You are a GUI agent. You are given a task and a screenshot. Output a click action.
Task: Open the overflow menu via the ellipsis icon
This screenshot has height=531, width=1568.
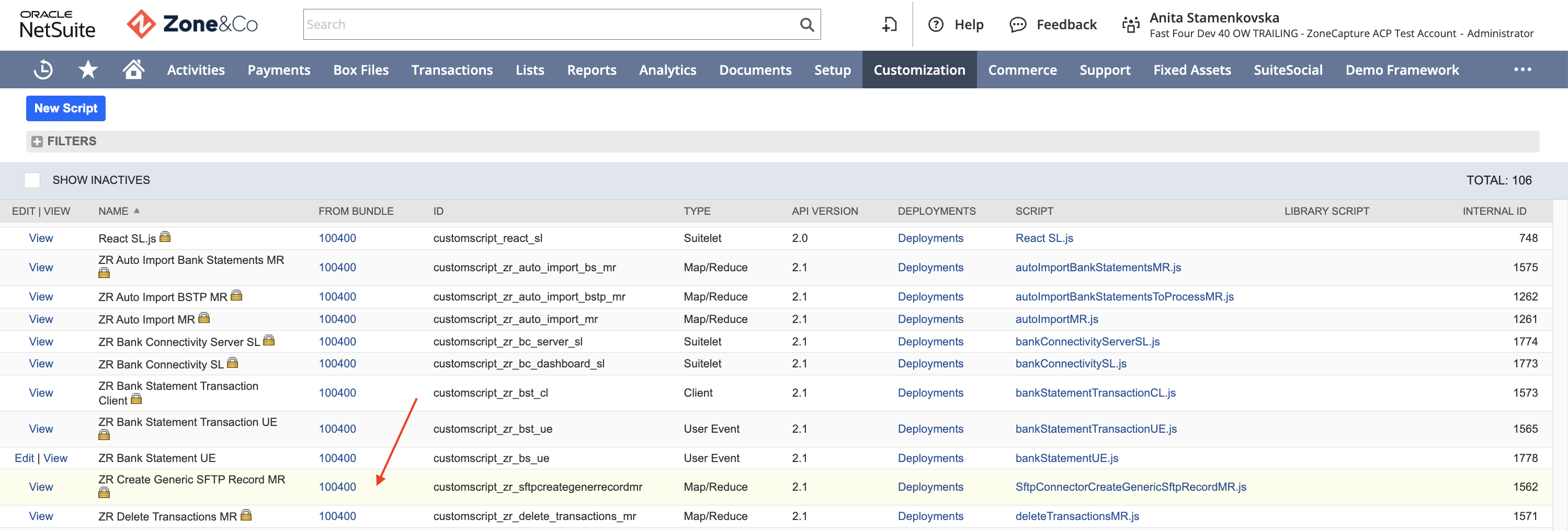[1522, 70]
